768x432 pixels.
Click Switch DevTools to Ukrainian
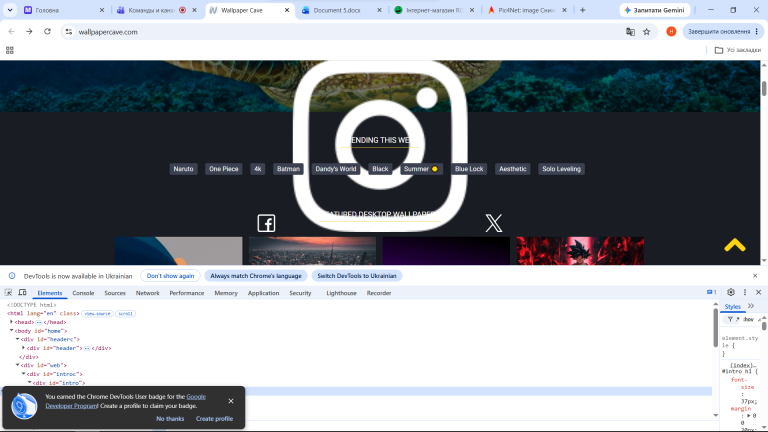click(x=357, y=276)
